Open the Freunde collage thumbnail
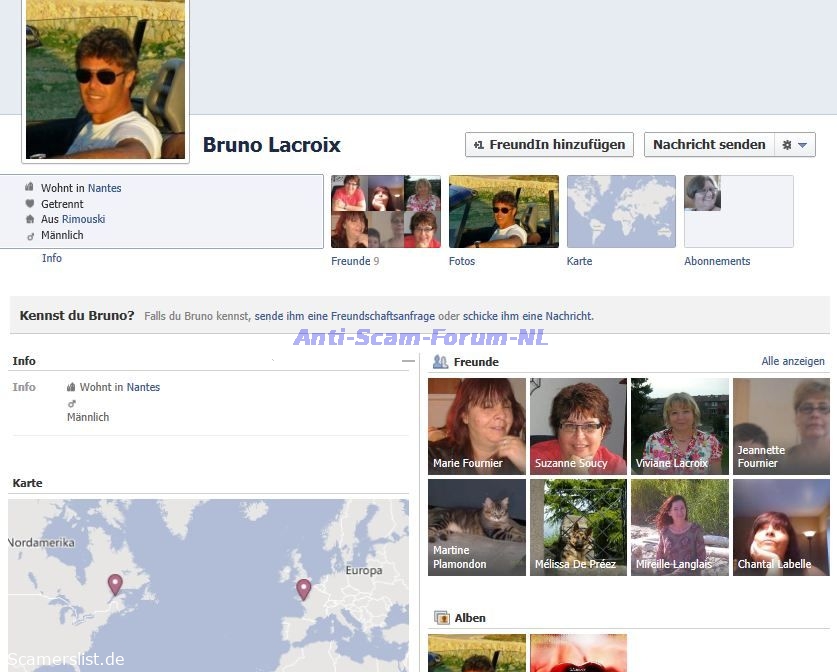Image resolution: width=837 pixels, height=672 pixels. [x=385, y=212]
